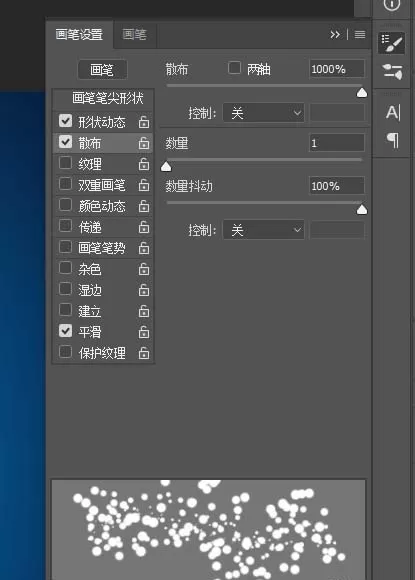Toggle lock icon for 颜色动态
This screenshot has width=415, height=580.
144,206
